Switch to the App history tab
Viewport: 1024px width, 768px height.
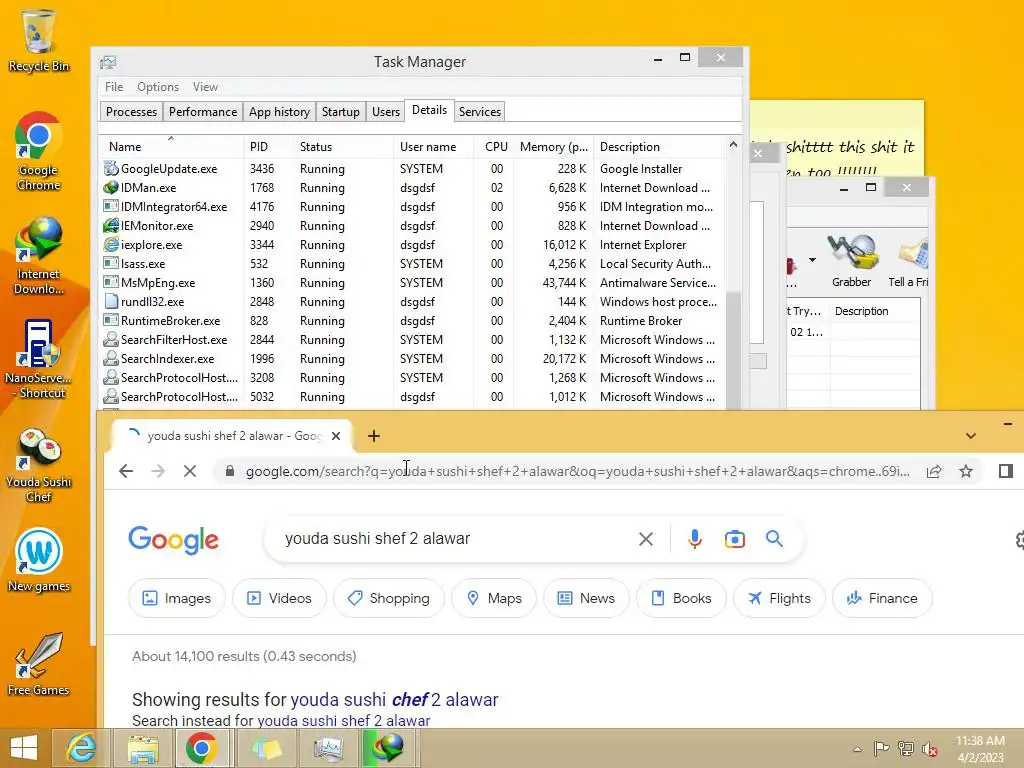(x=280, y=112)
